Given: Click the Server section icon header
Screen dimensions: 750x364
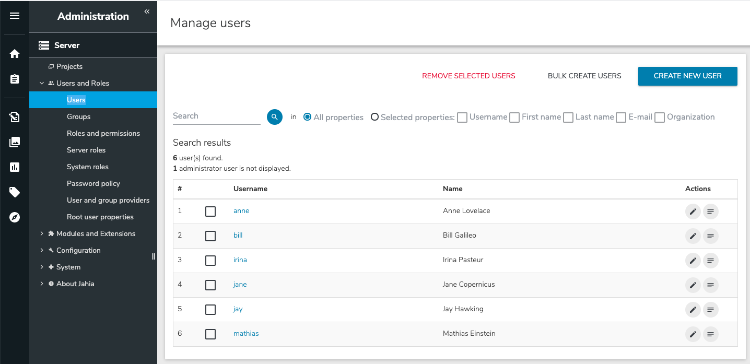Looking at the screenshot, I should click(x=44, y=45).
